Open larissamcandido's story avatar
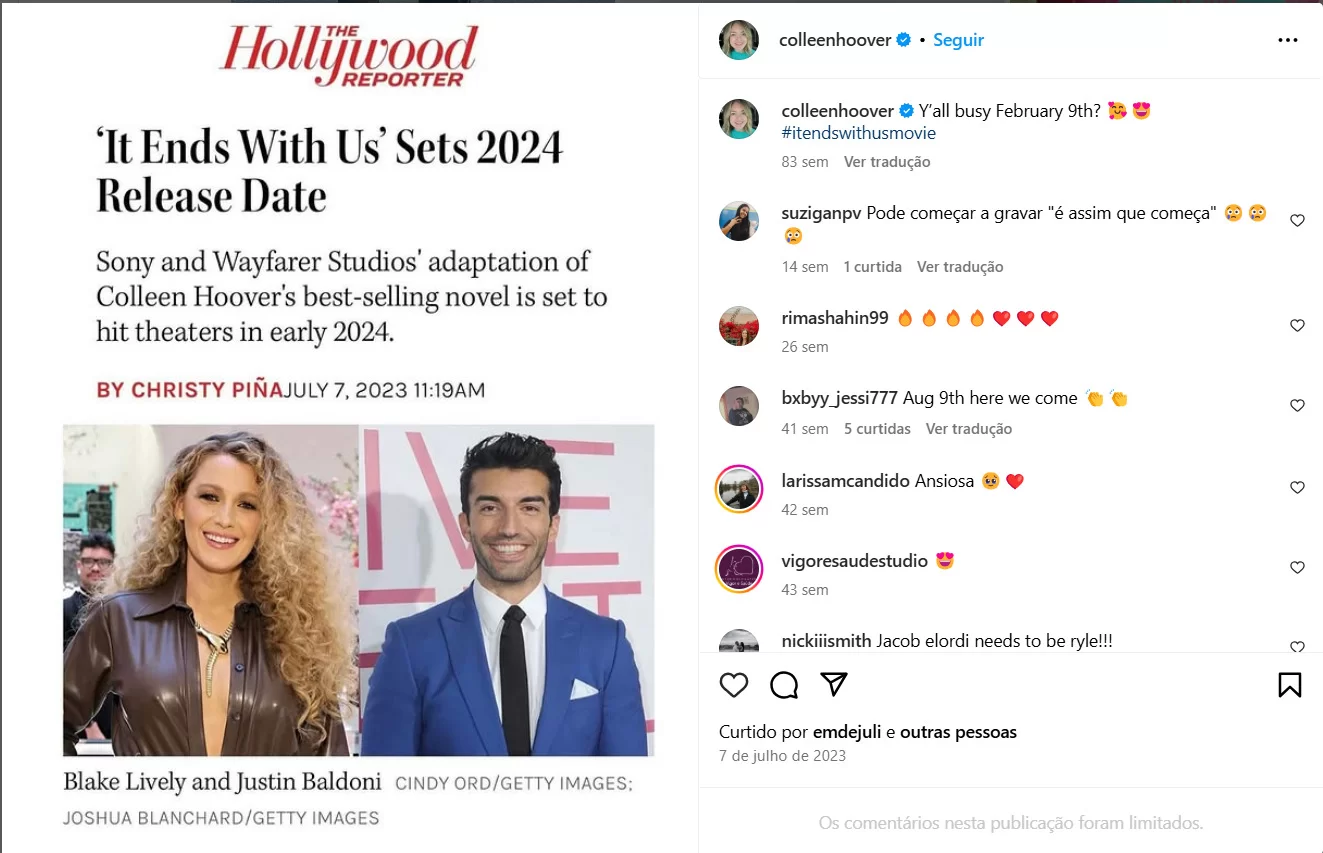 click(739, 488)
